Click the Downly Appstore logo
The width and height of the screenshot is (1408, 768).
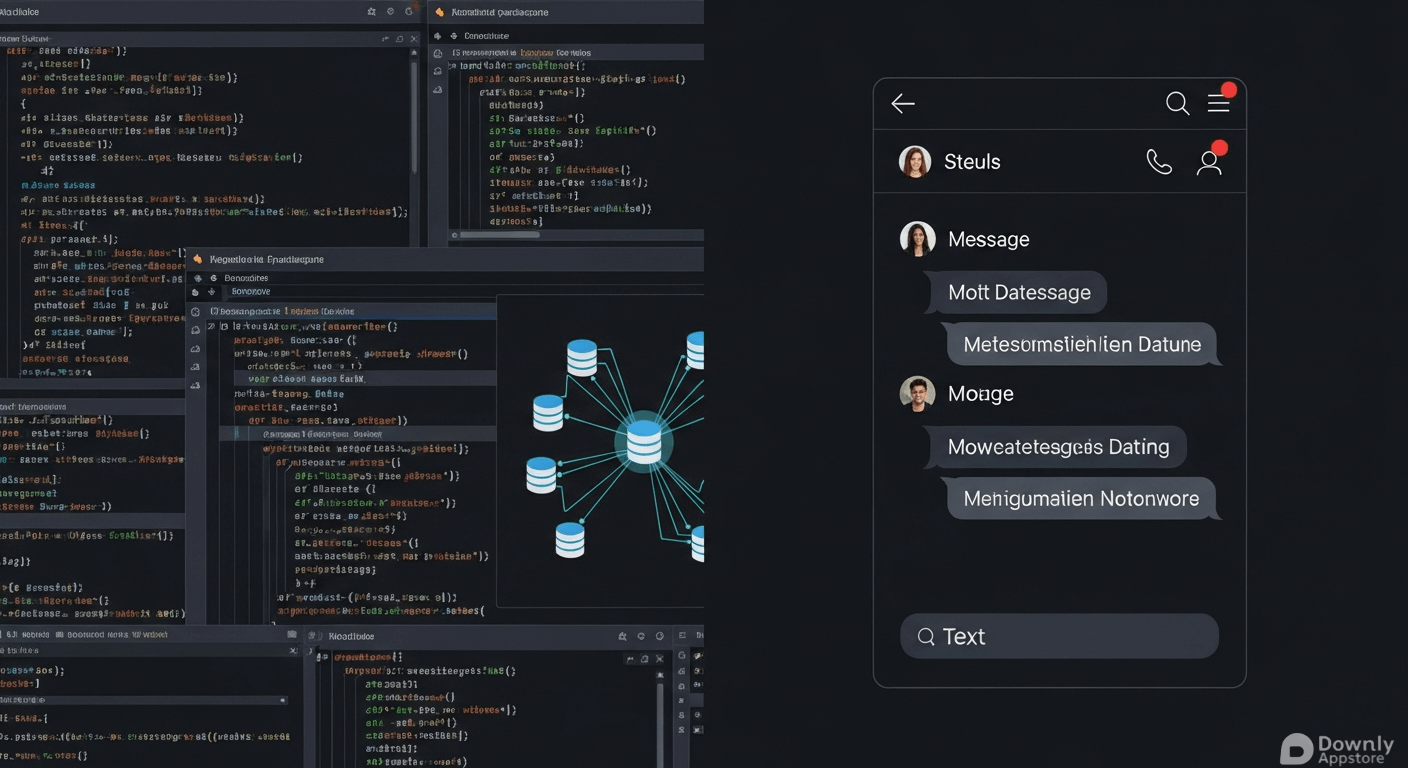coord(1338,749)
